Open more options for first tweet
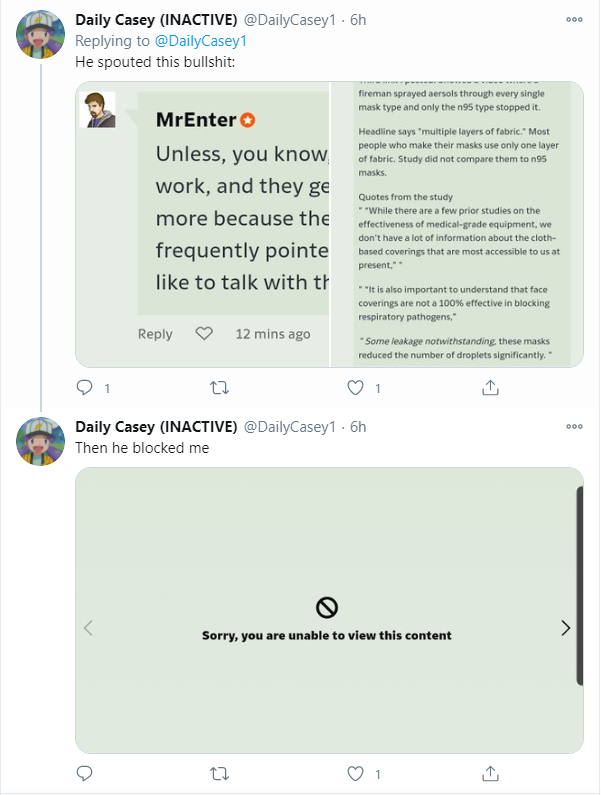 point(573,19)
